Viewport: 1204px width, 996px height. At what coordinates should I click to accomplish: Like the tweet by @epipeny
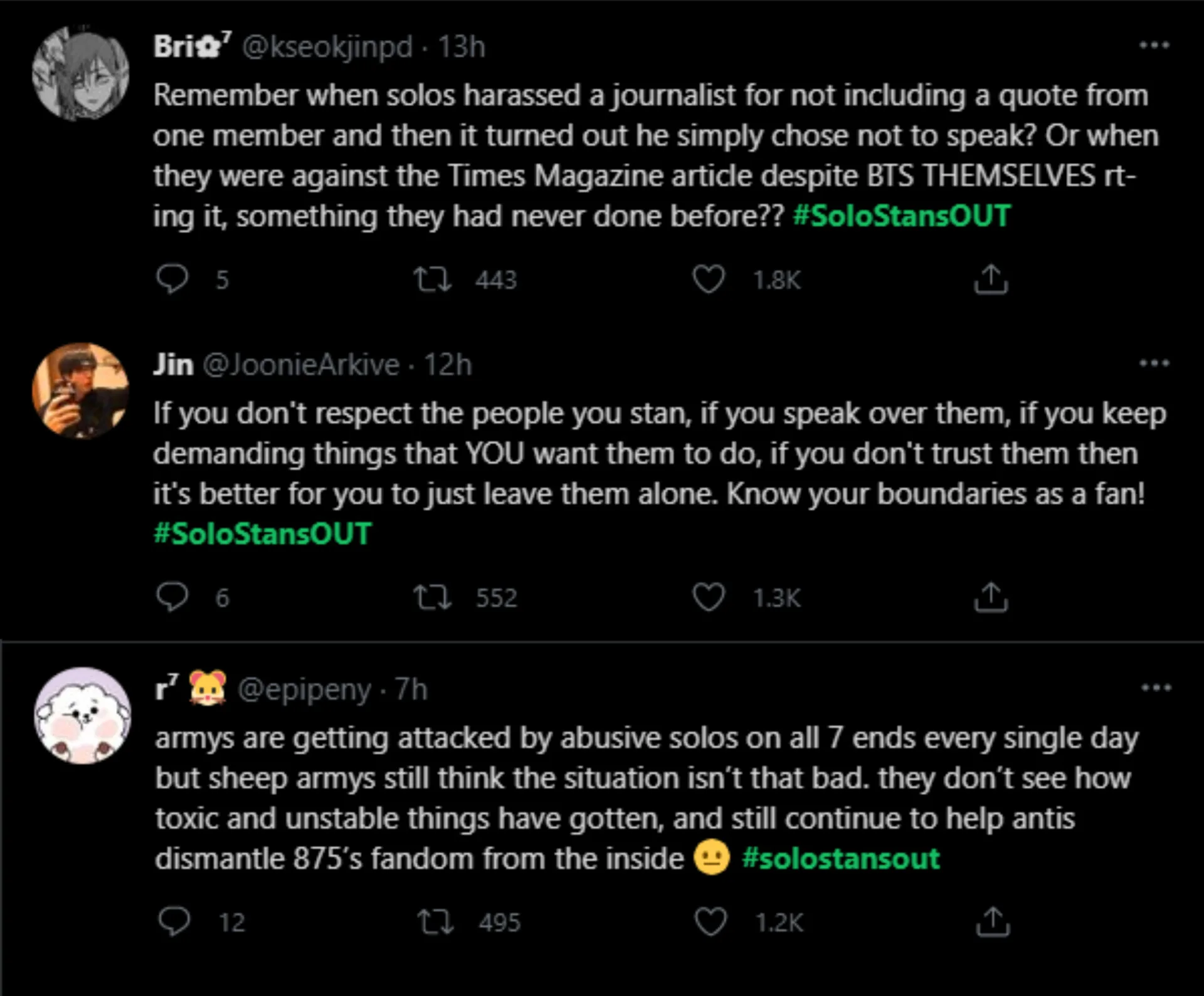(710, 921)
